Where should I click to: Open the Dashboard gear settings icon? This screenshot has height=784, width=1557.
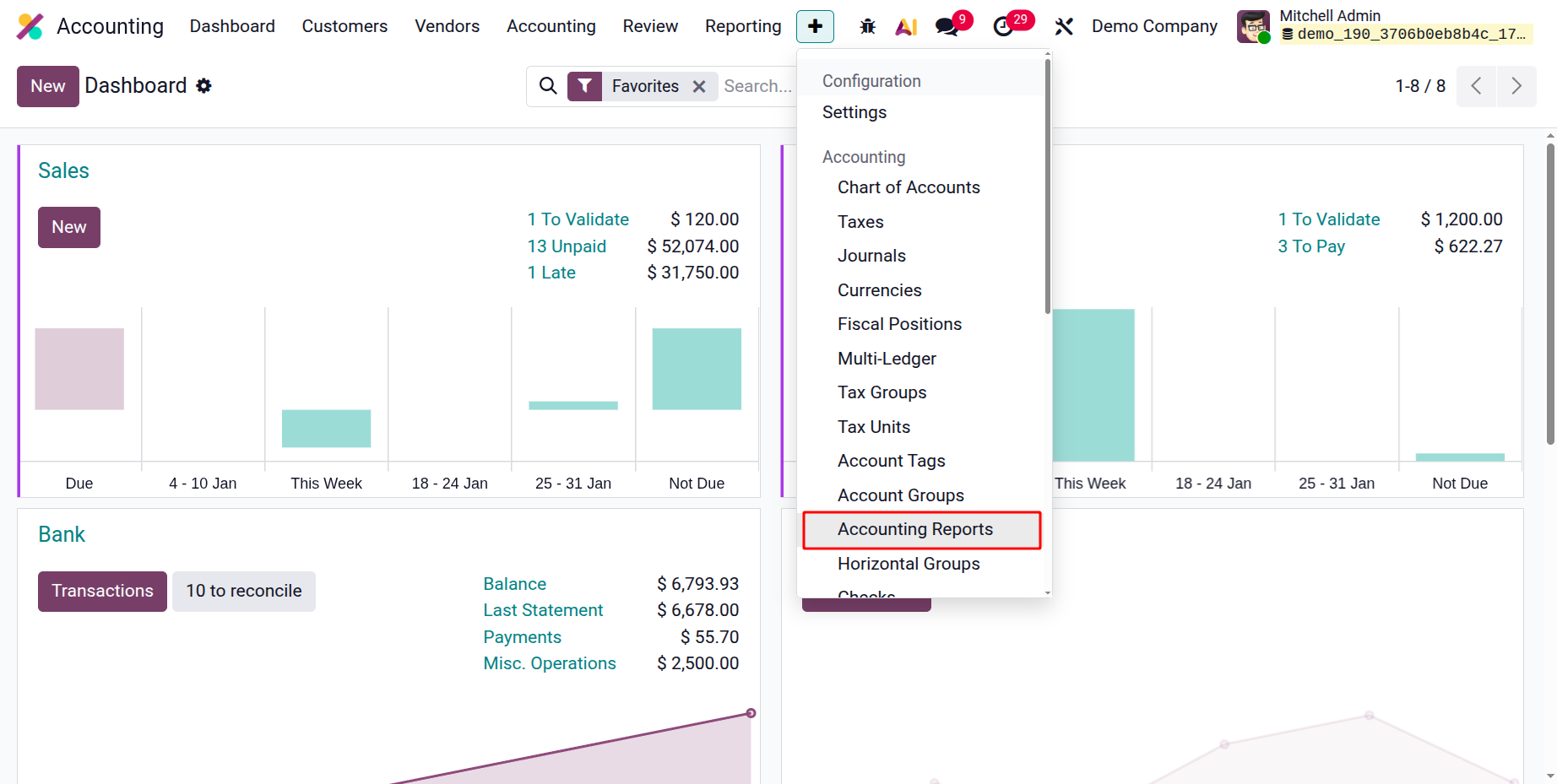(x=203, y=86)
